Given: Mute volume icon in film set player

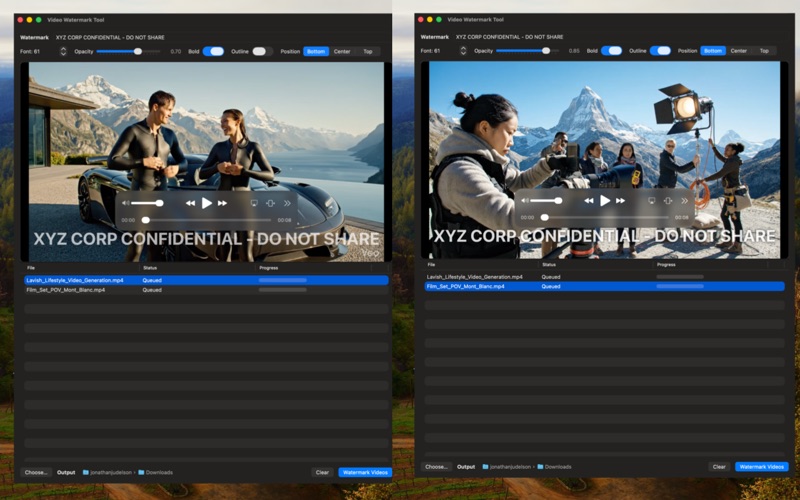Looking at the screenshot, I should [524, 201].
